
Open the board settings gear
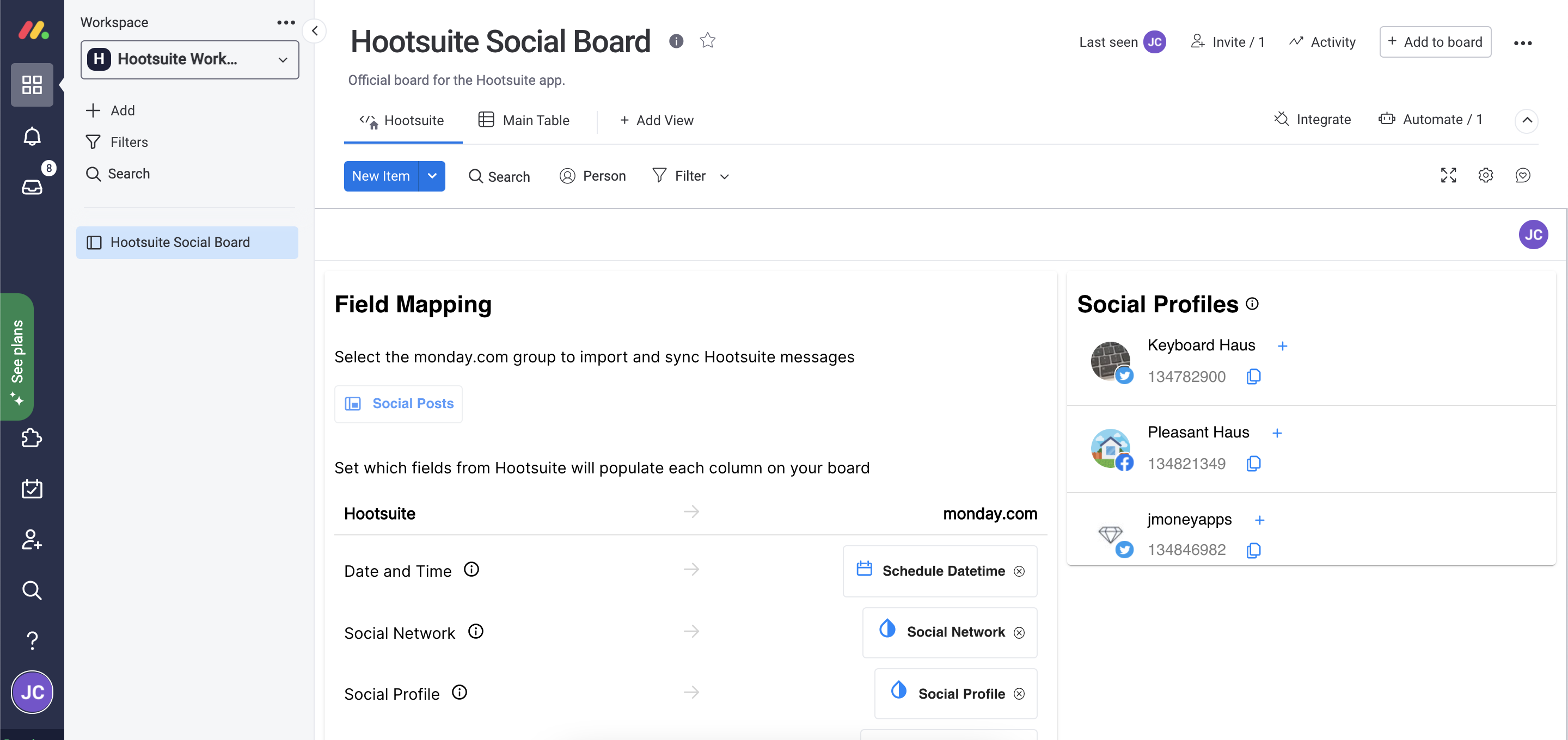point(1485,175)
